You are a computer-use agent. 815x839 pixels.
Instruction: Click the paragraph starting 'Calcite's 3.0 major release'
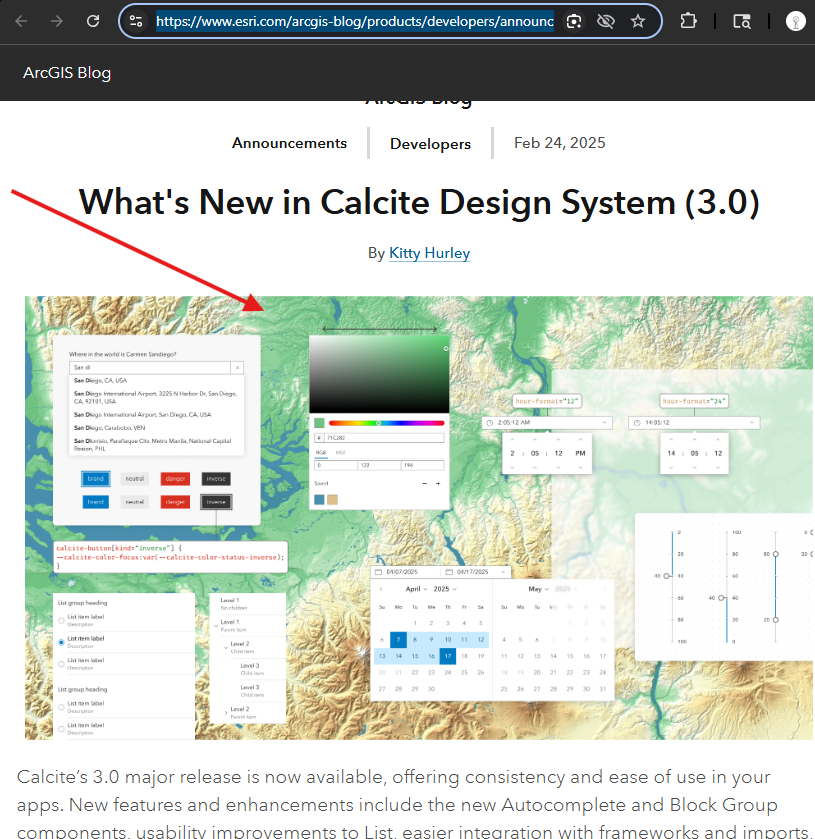pyautogui.click(x=412, y=804)
